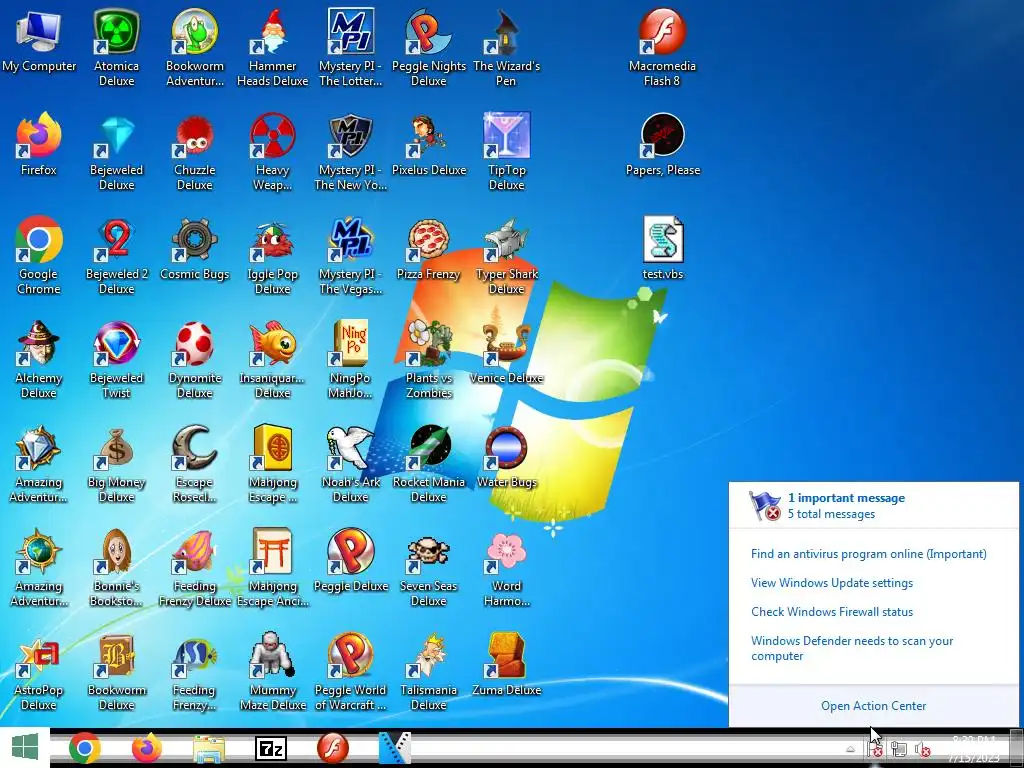Show hidden system tray icons arrow
Image resolution: width=1024 pixels, height=768 pixels.
coord(850,749)
